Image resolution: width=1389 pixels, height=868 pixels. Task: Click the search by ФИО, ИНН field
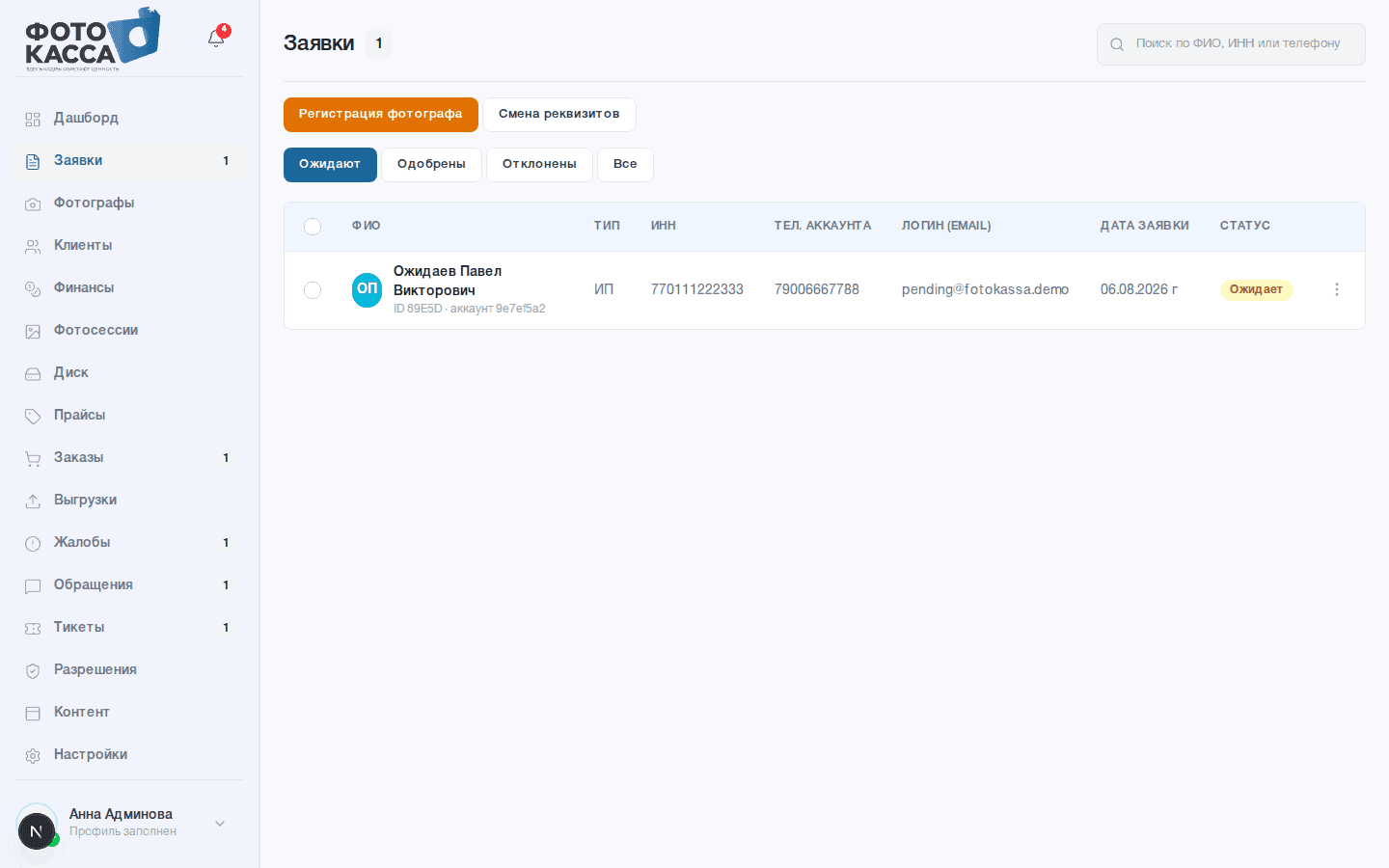tap(1231, 44)
